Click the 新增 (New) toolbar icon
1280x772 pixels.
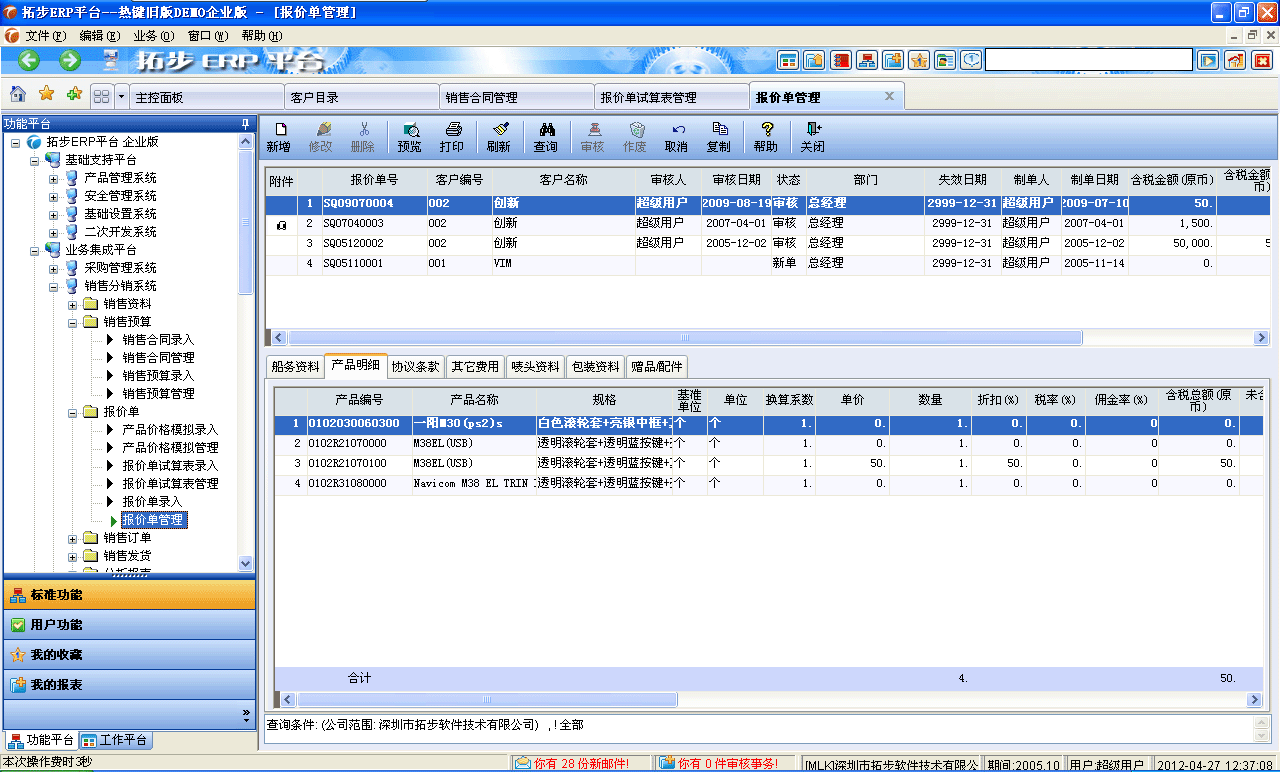279,137
